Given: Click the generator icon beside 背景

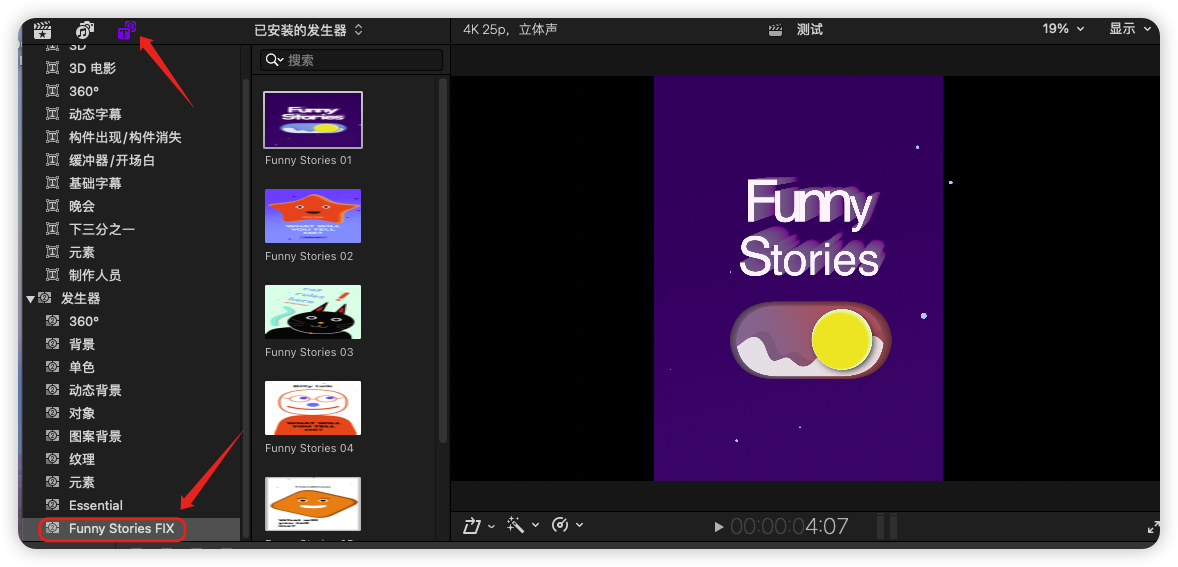Looking at the screenshot, I should (52, 345).
